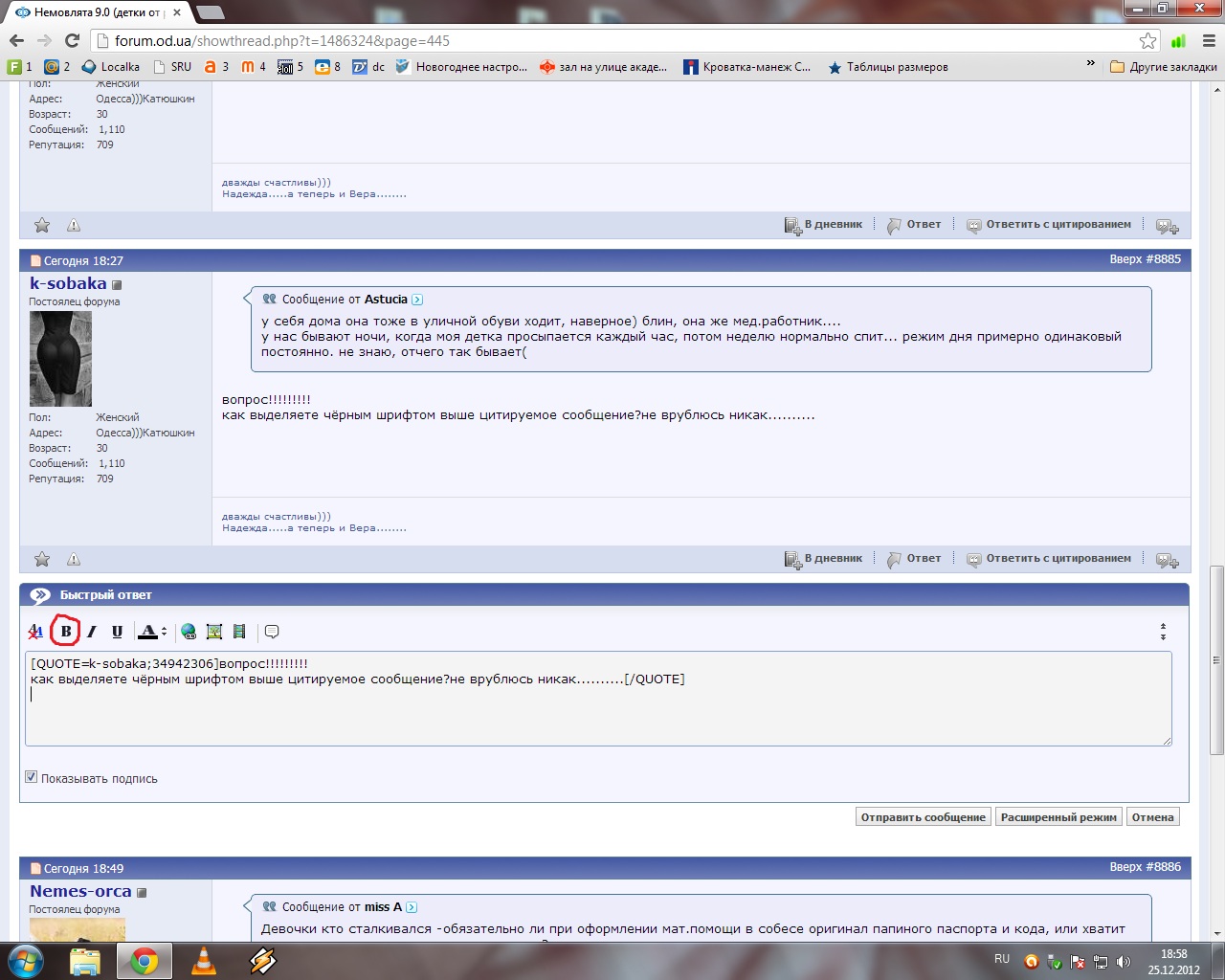Click the Remove Formatting icon in editor

click(35, 632)
